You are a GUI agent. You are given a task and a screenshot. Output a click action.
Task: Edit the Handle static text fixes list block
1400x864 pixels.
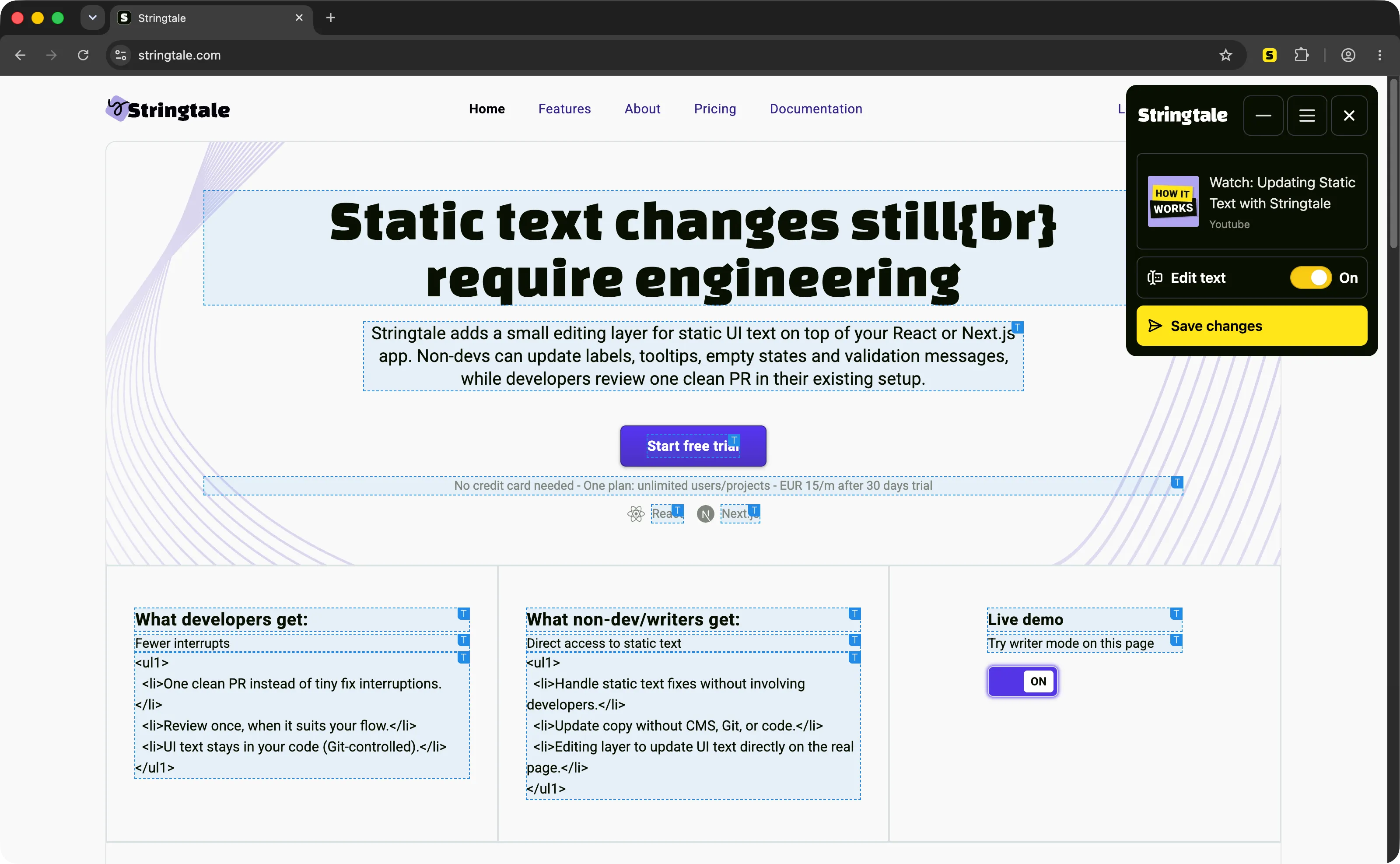click(693, 726)
